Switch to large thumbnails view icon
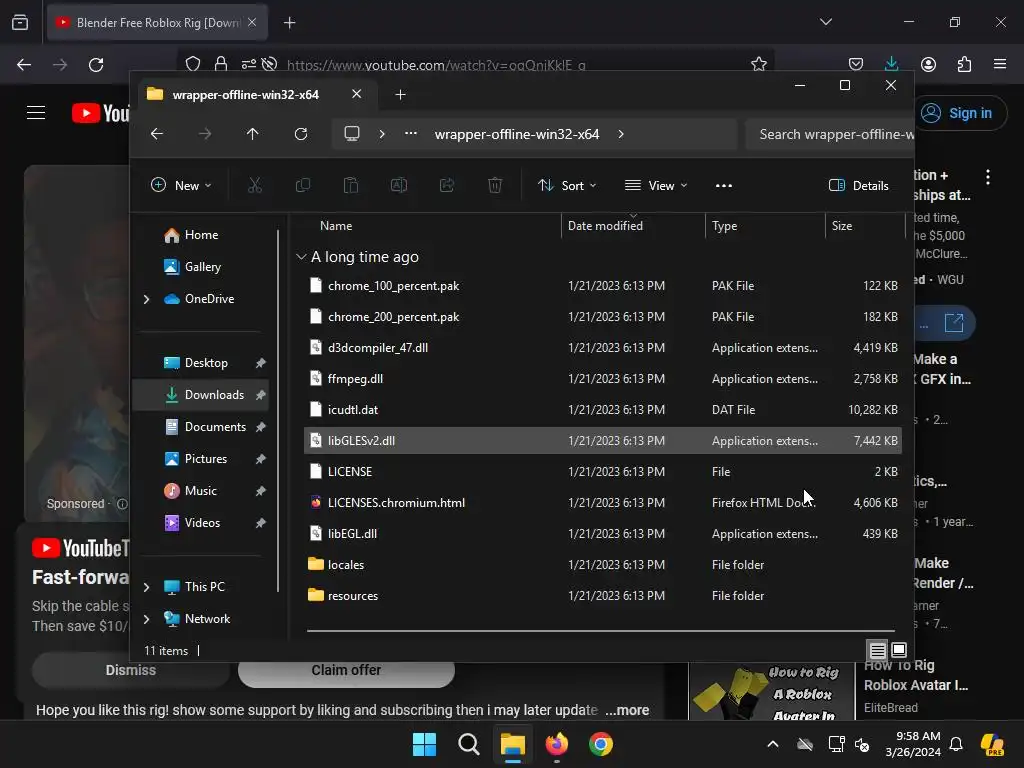This screenshot has height=768, width=1024. click(899, 650)
